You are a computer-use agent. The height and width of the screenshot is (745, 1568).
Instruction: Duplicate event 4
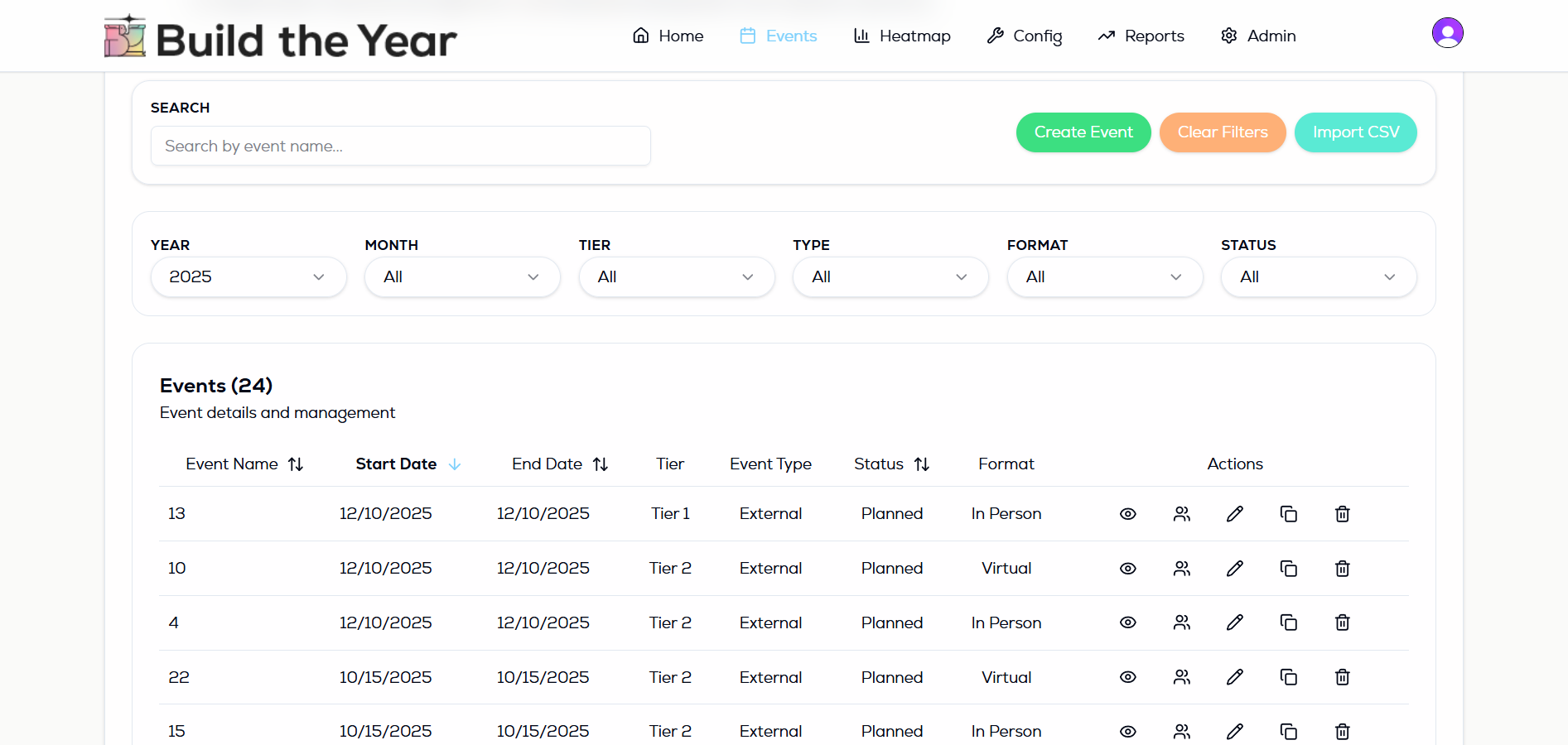[x=1289, y=622]
